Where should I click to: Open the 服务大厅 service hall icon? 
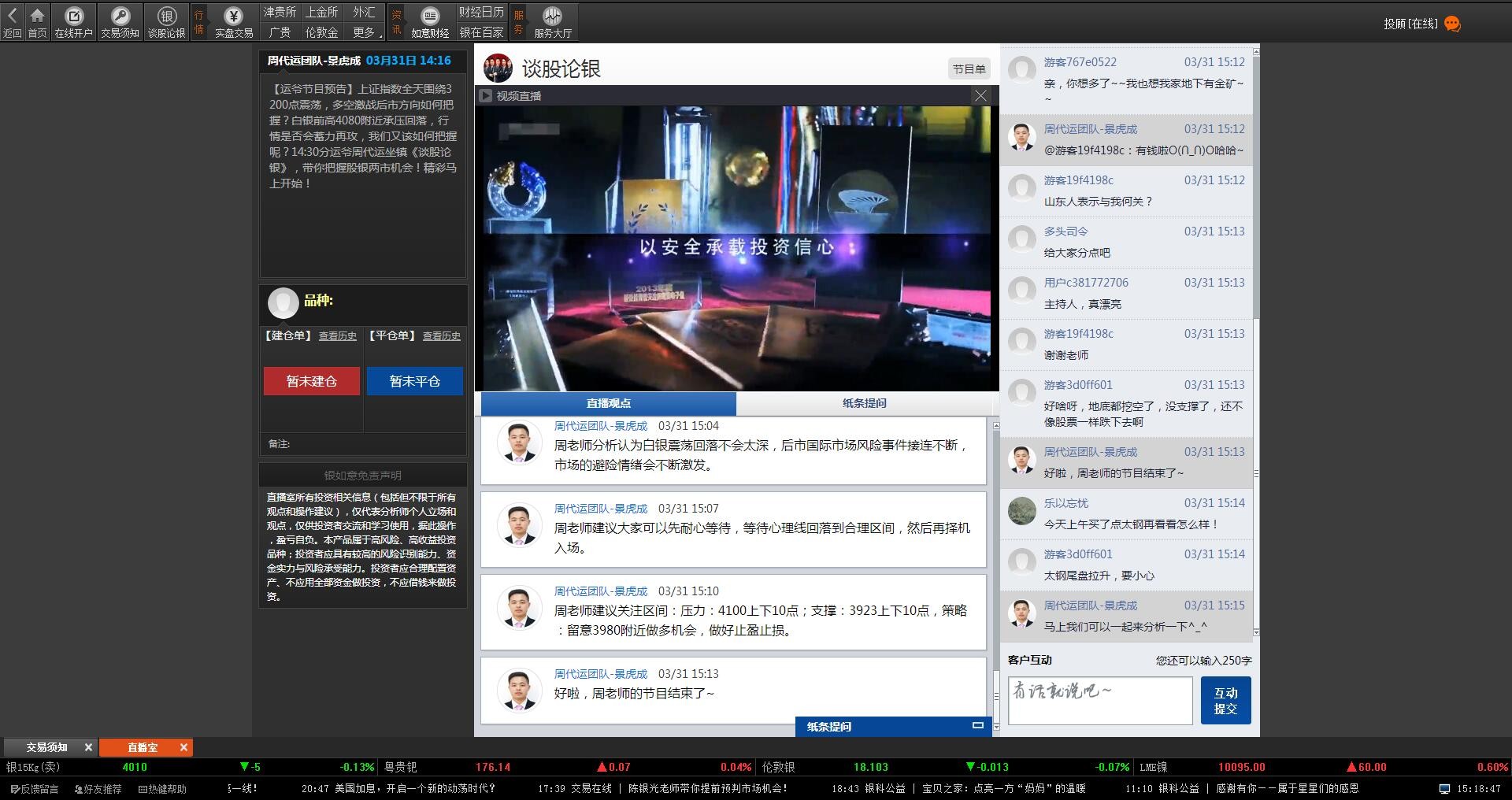pyautogui.click(x=553, y=22)
